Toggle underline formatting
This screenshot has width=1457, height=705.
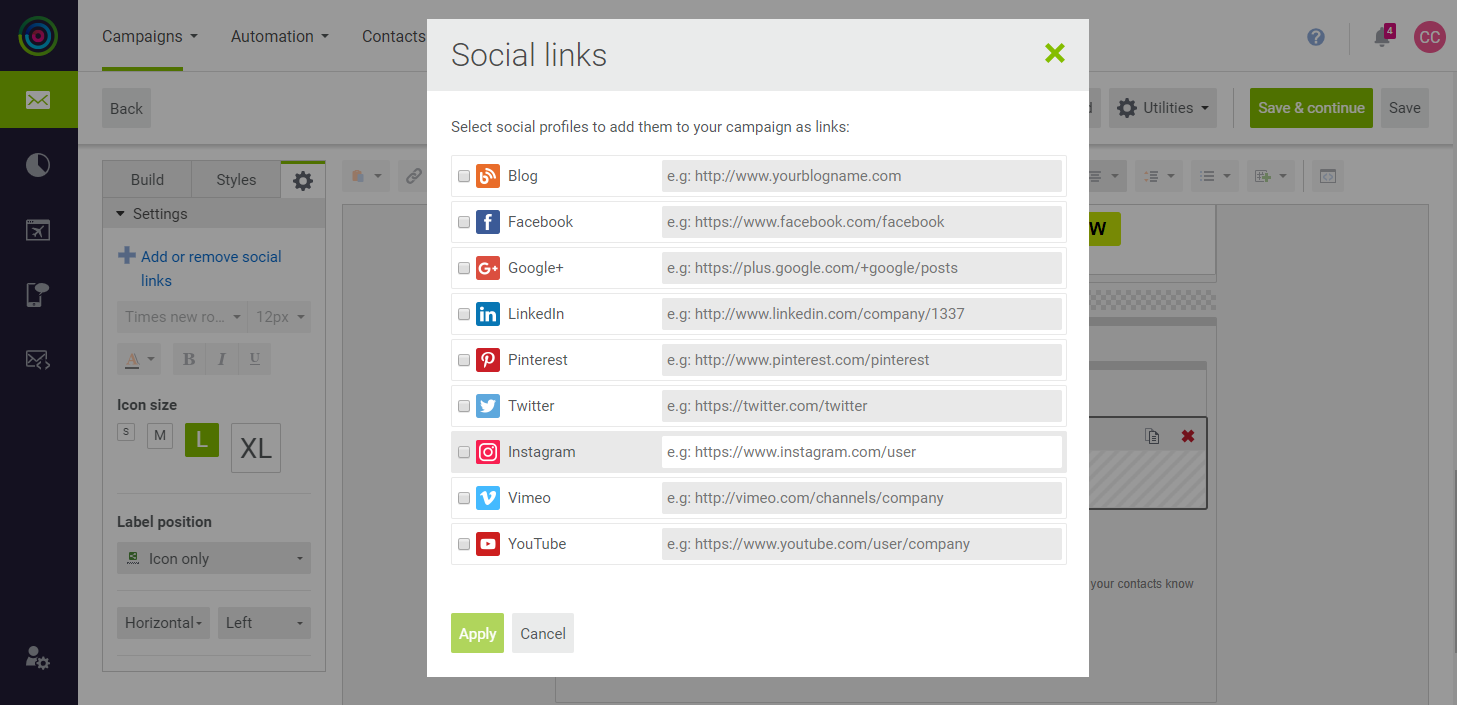255,359
